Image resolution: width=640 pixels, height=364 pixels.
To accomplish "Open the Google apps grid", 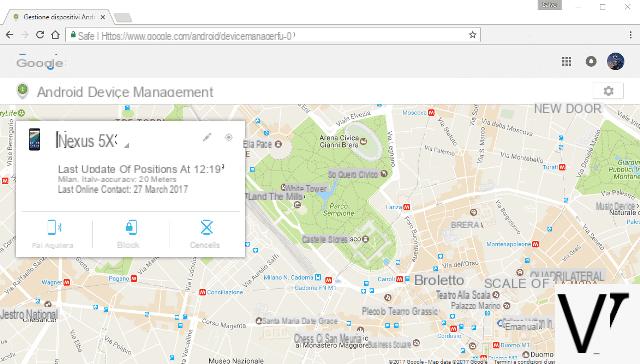I will [566, 62].
